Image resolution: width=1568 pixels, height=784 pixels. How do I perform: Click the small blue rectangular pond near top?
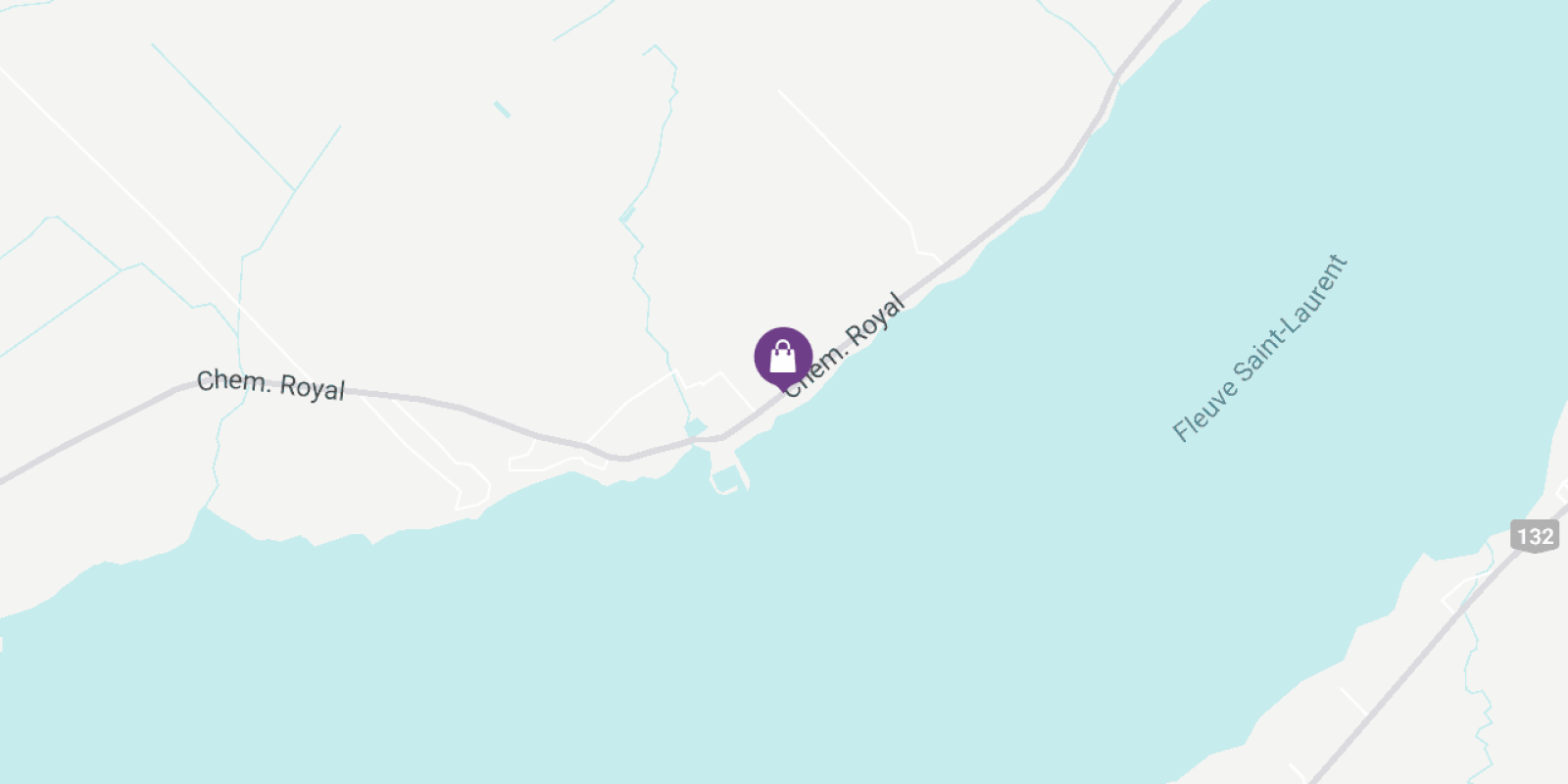pos(502,109)
